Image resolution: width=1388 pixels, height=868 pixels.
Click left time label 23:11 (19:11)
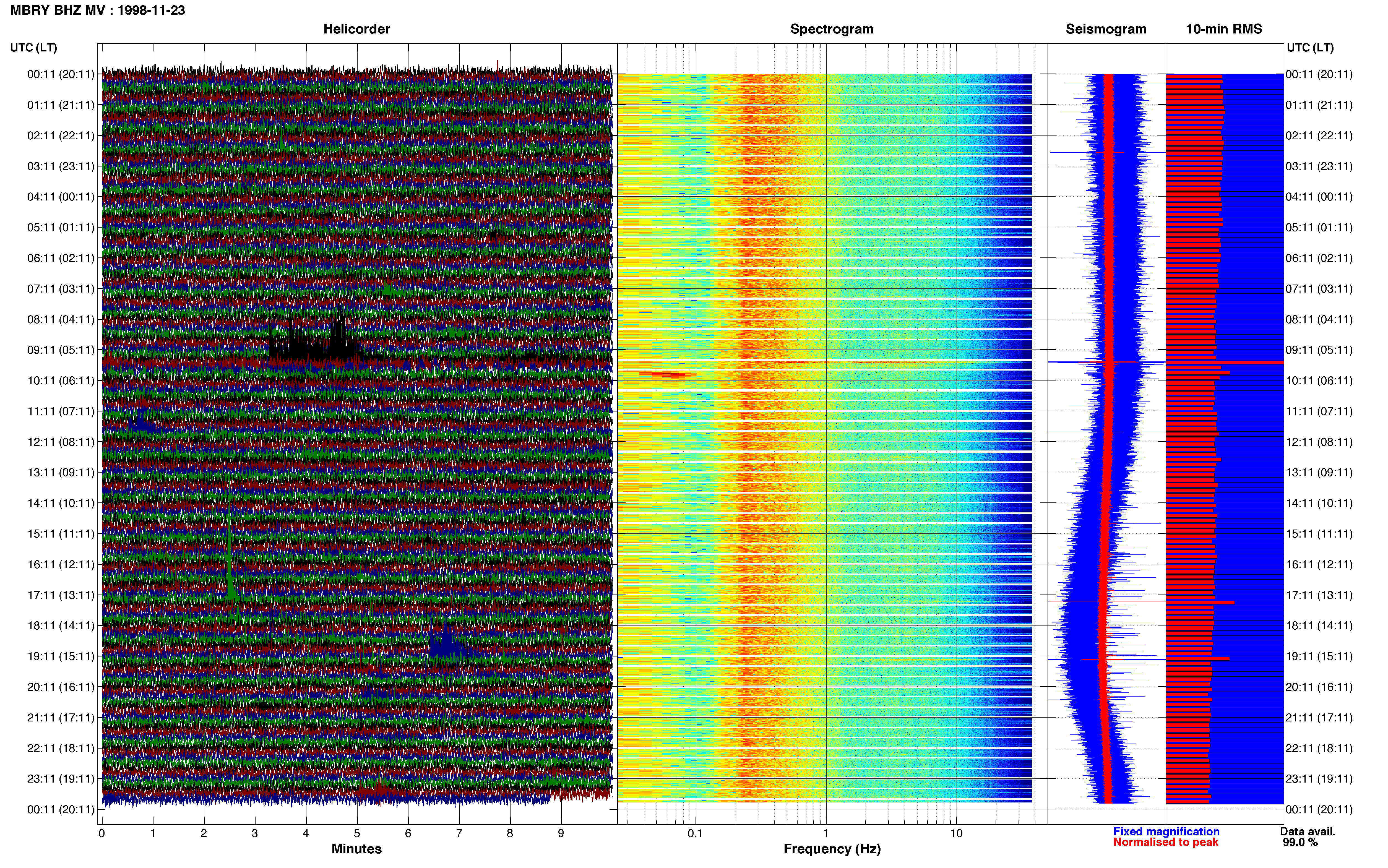pos(61,779)
